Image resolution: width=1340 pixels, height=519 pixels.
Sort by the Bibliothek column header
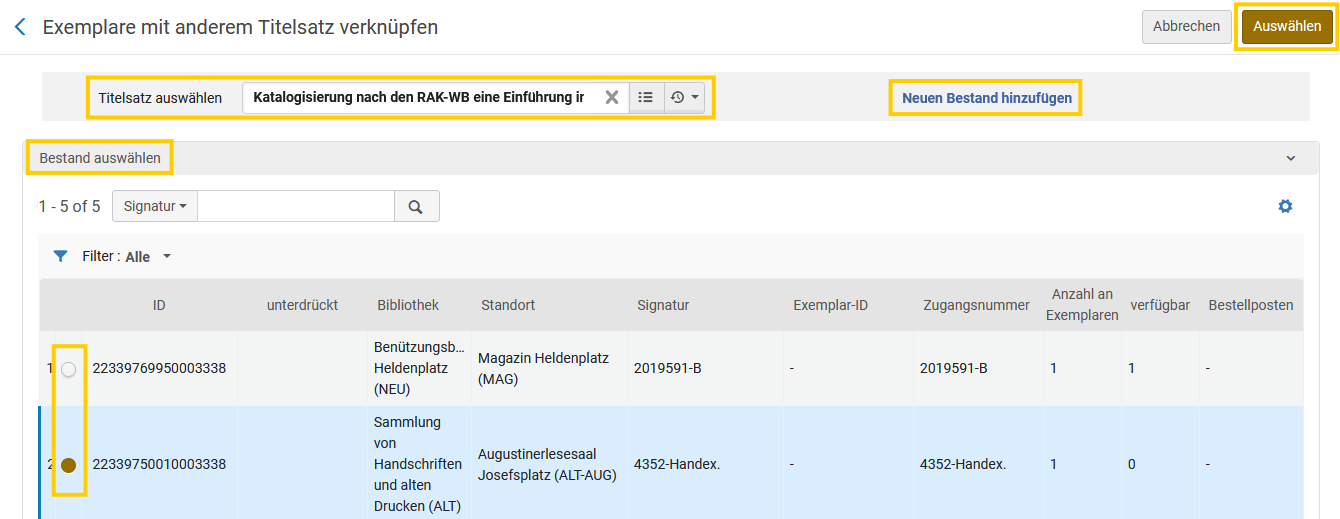click(408, 305)
